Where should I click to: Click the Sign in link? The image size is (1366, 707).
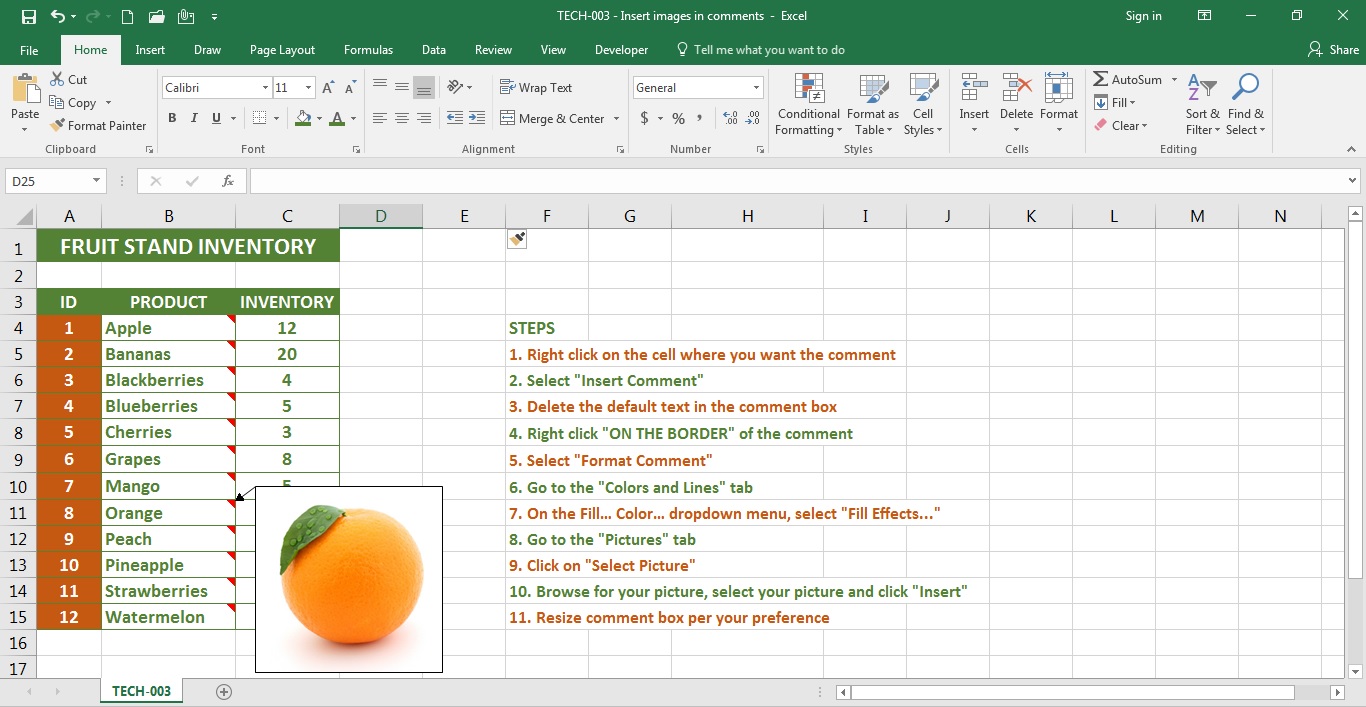[1143, 16]
